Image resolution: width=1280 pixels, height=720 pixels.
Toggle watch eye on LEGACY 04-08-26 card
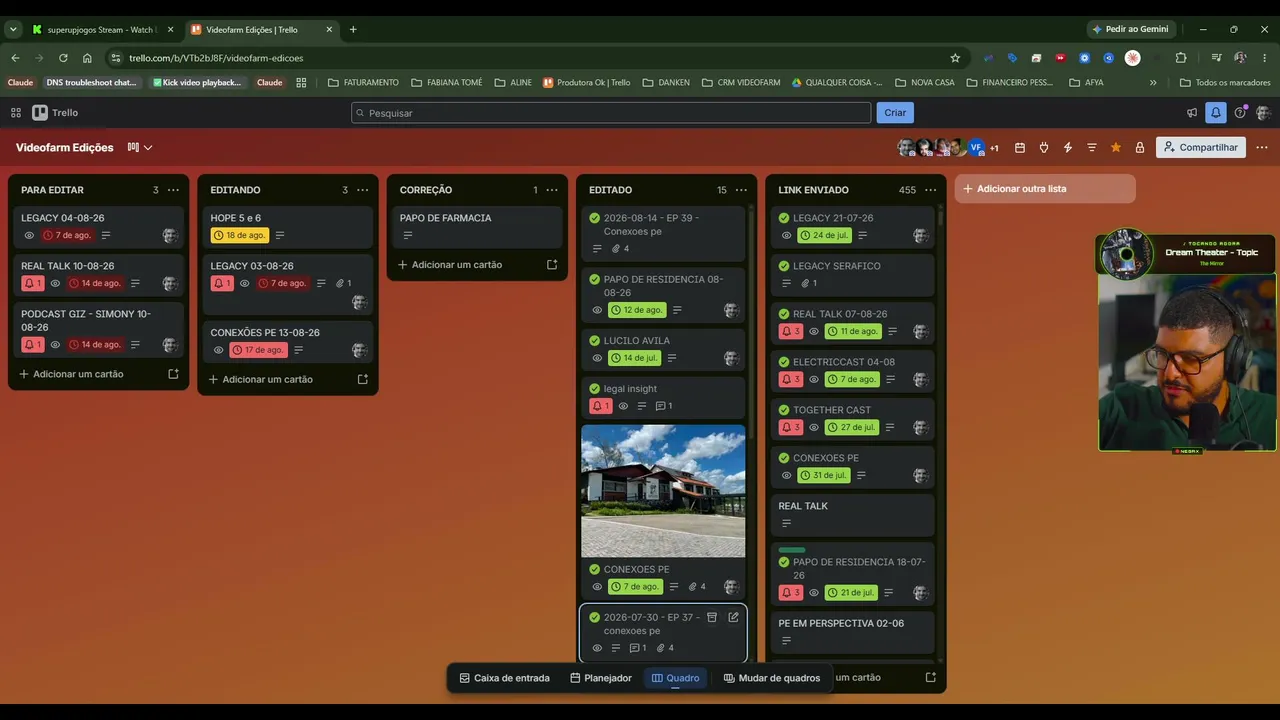click(x=29, y=236)
